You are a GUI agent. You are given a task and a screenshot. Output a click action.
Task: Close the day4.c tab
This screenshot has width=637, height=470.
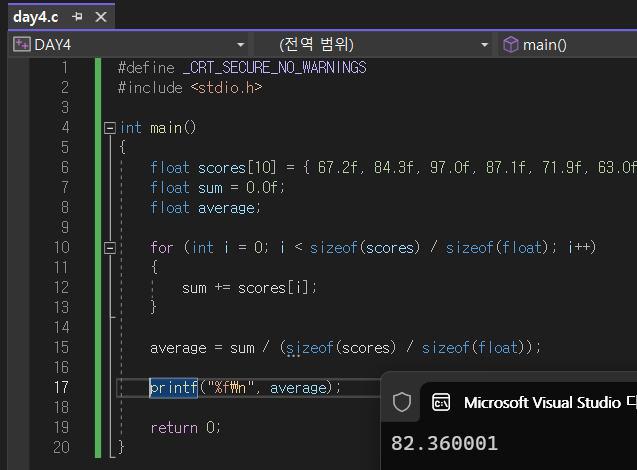click(x=101, y=17)
